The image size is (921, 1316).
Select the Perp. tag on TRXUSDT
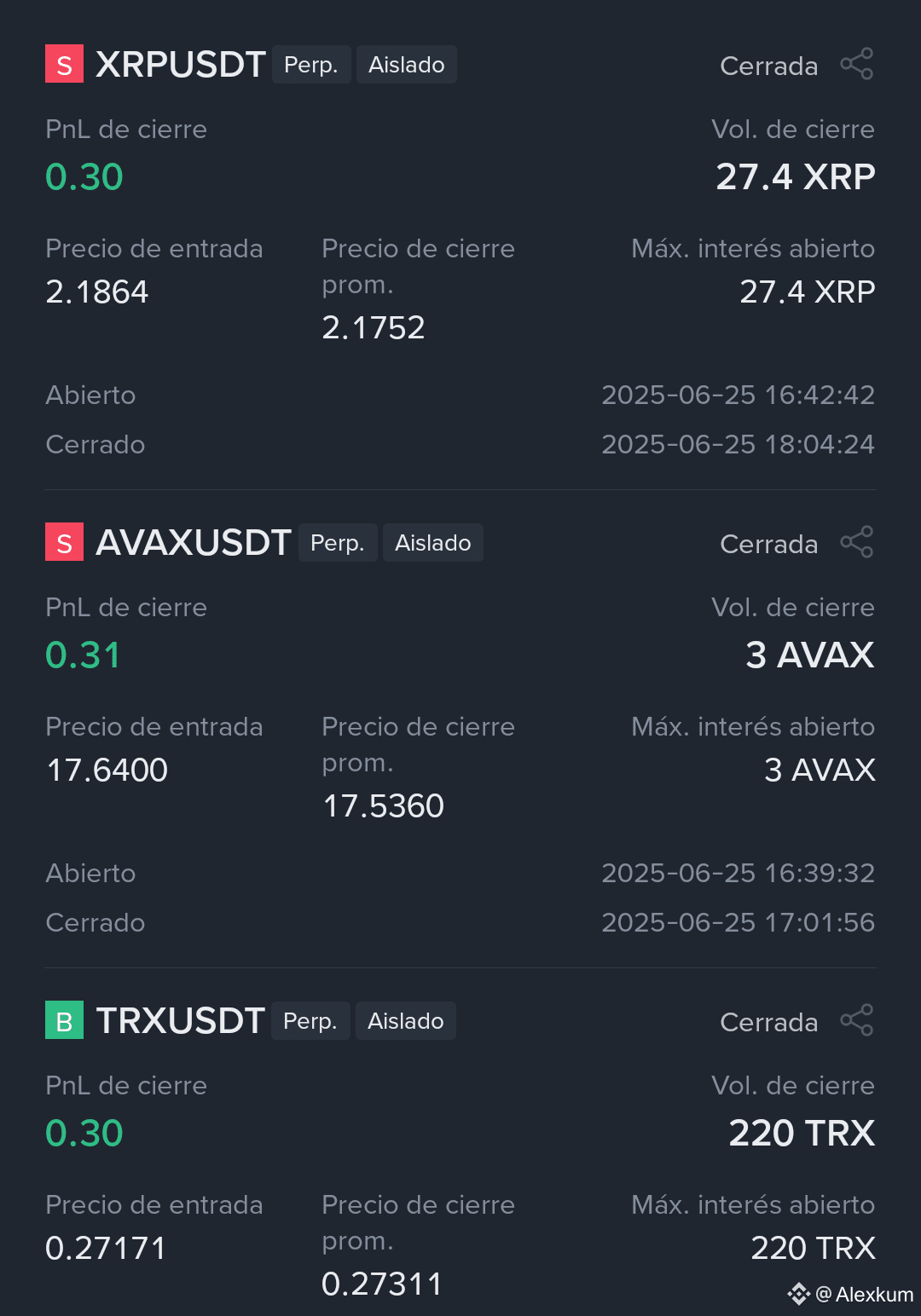point(310,1021)
